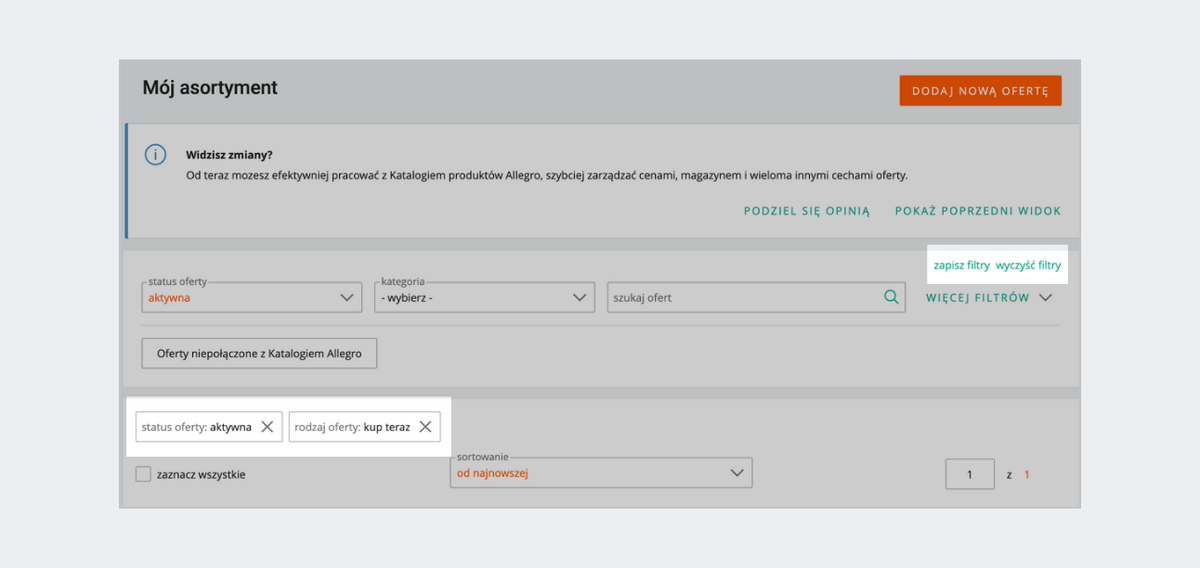Tick the zaznacz wszystkie checkbox
Viewport: 1200px width, 568px height.
tap(143, 474)
